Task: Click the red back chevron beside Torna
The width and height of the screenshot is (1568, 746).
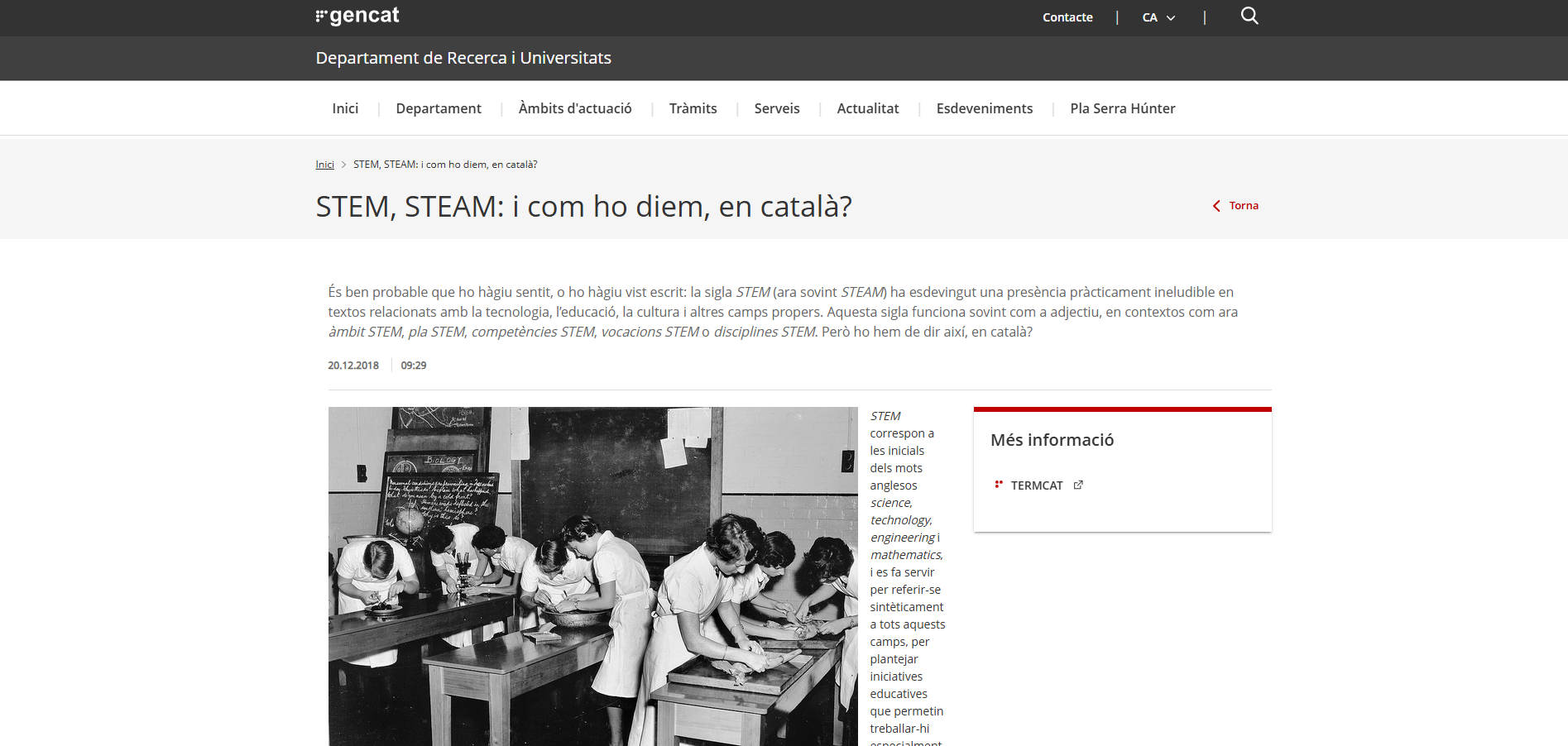Action: click(x=1216, y=206)
